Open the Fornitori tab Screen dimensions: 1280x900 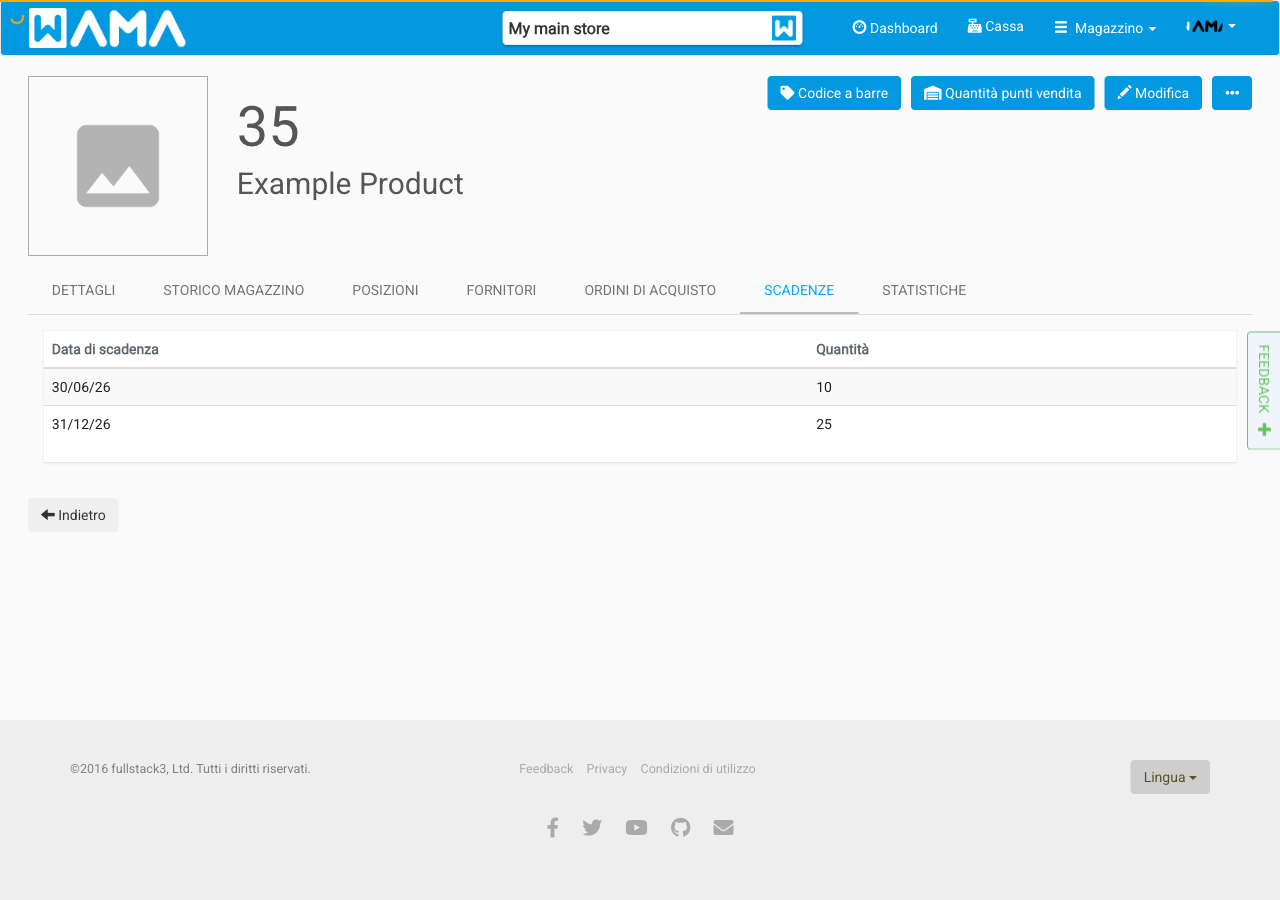click(x=501, y=290)
